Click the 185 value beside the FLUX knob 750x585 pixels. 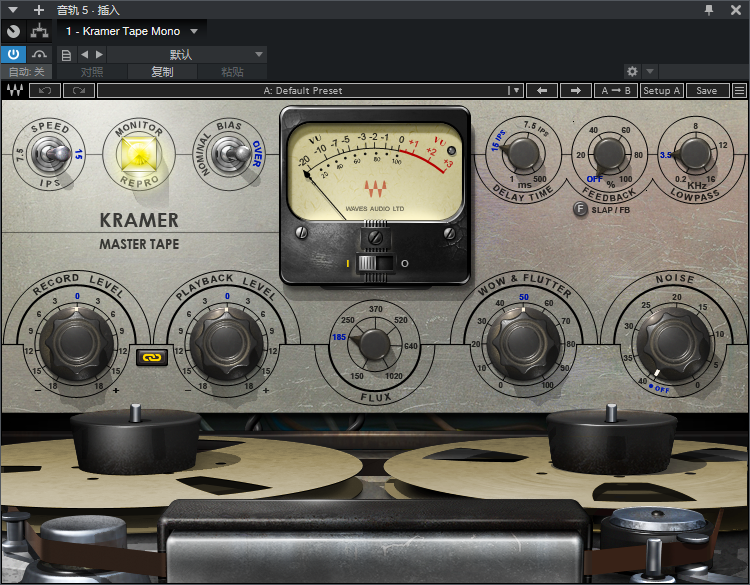[x=339, y=337]
